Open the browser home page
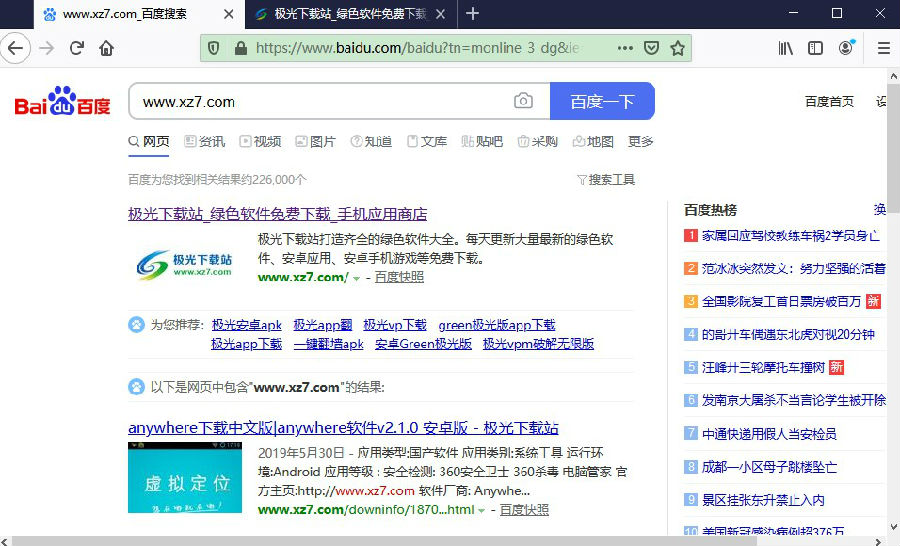Viewport: 900px width, 546px height. coord(106,48)
